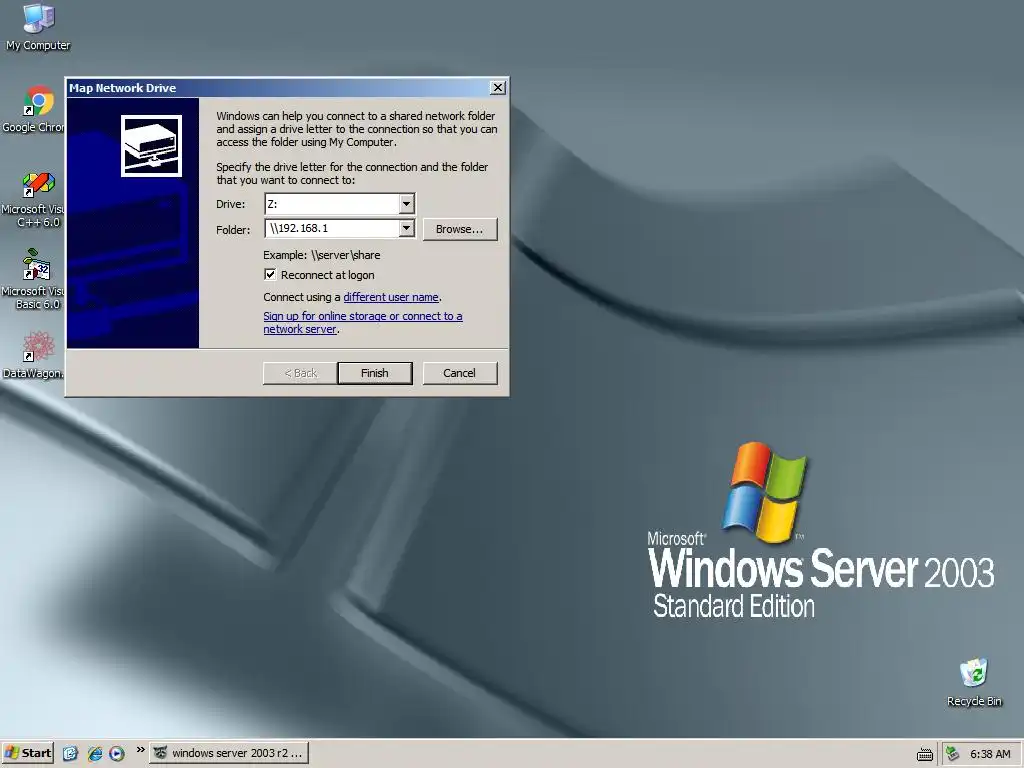The width and height of the screenshot is (1024, 768).
Task: Click the Browse... button
Action: 460,229
